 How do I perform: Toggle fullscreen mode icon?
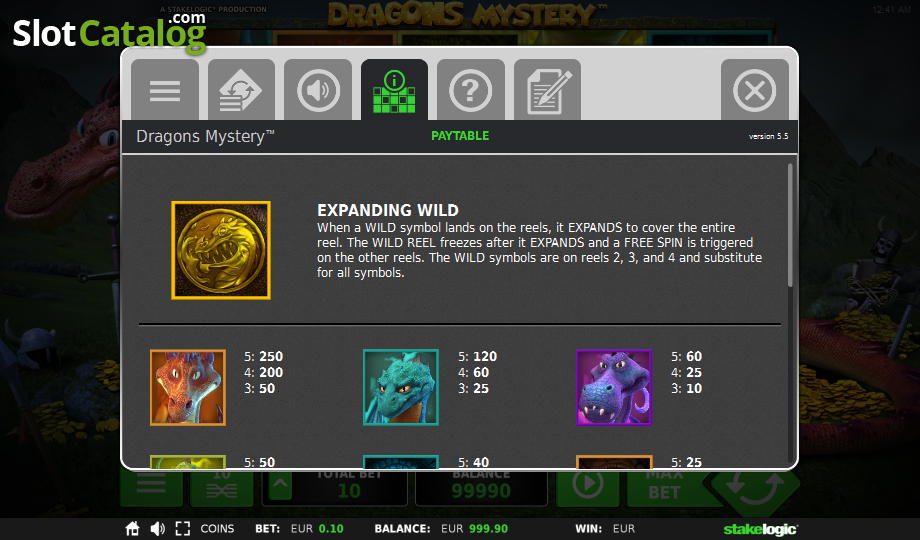pos(182,529)
